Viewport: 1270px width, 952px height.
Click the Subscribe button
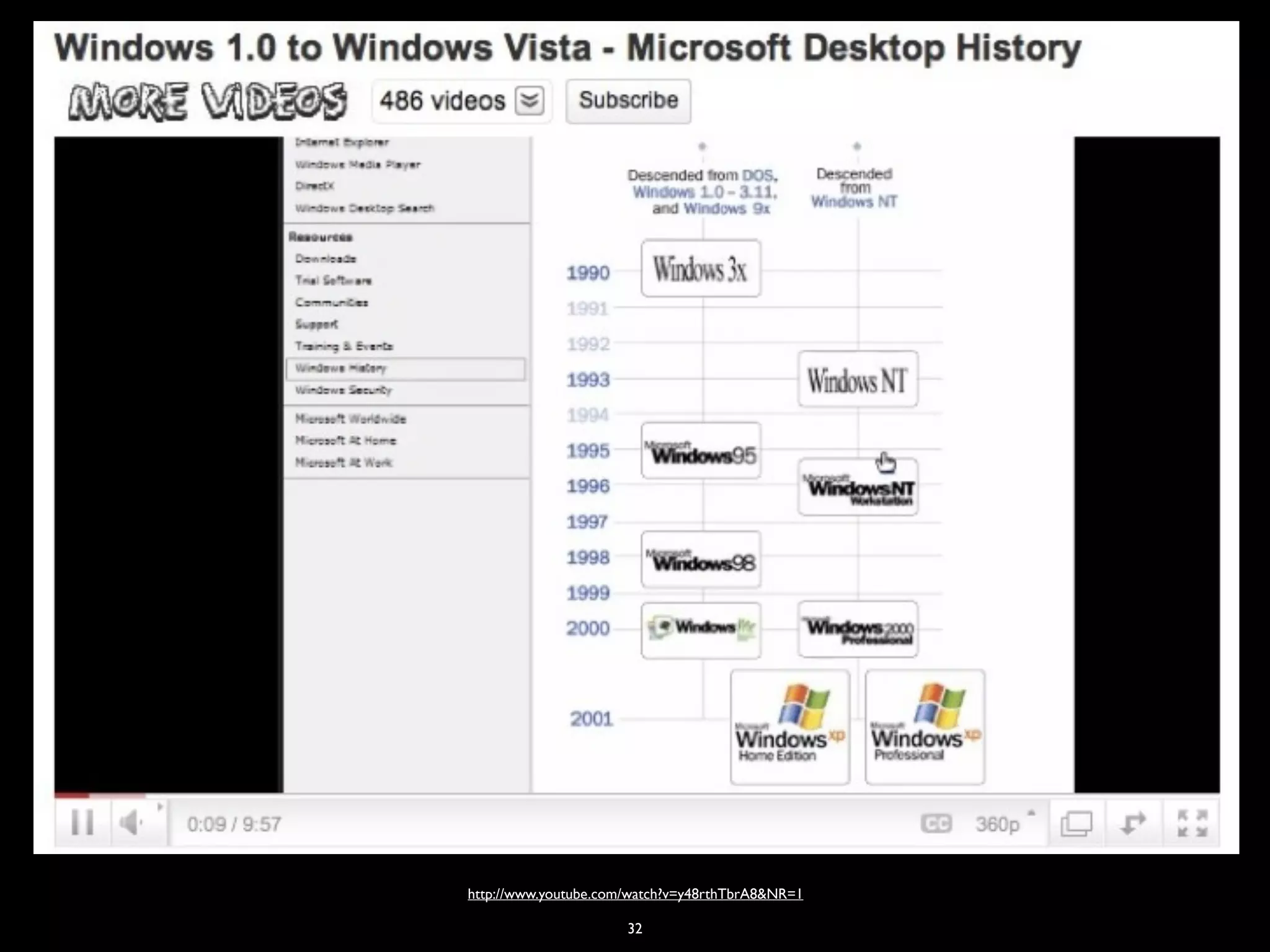[628, 100]
